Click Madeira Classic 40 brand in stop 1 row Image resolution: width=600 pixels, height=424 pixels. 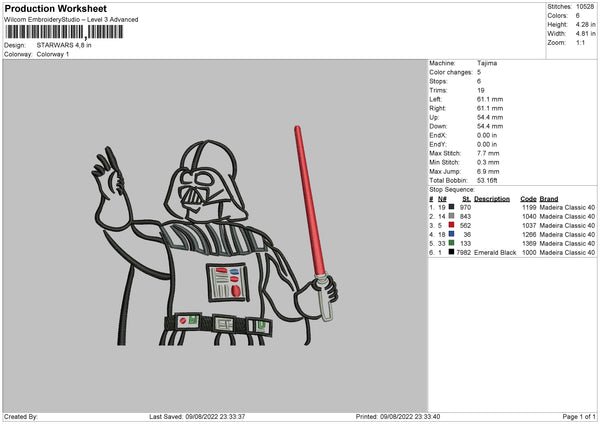(567, 207)
